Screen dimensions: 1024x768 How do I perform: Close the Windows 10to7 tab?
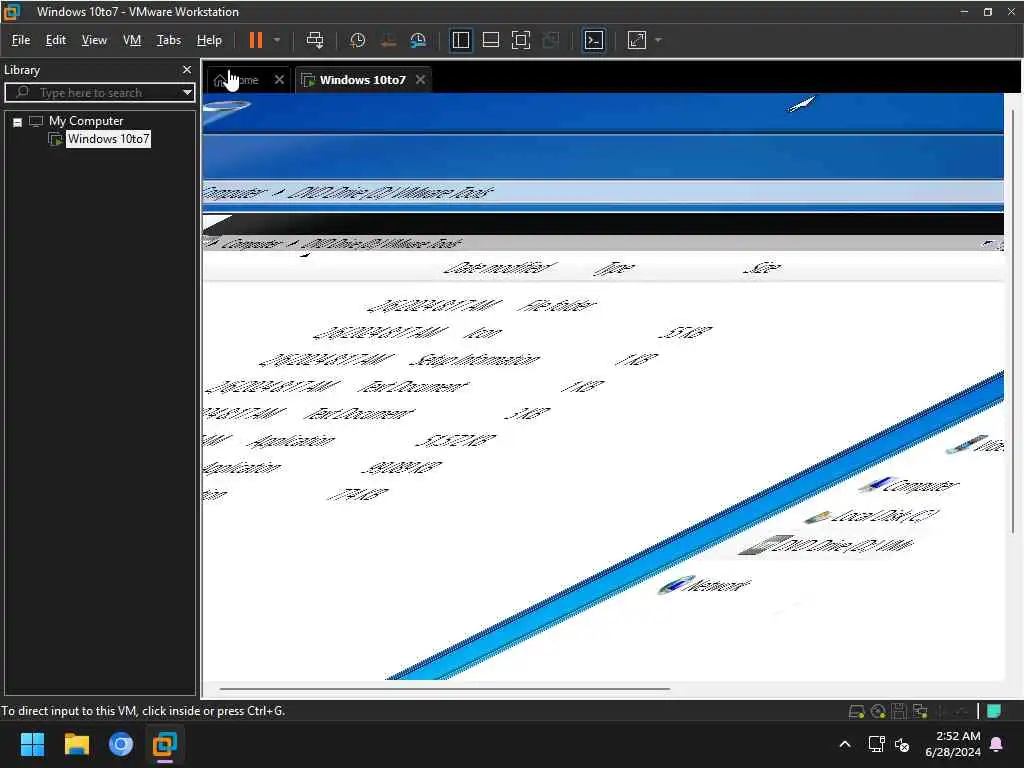pyautogui.click(x=421, y=80)
